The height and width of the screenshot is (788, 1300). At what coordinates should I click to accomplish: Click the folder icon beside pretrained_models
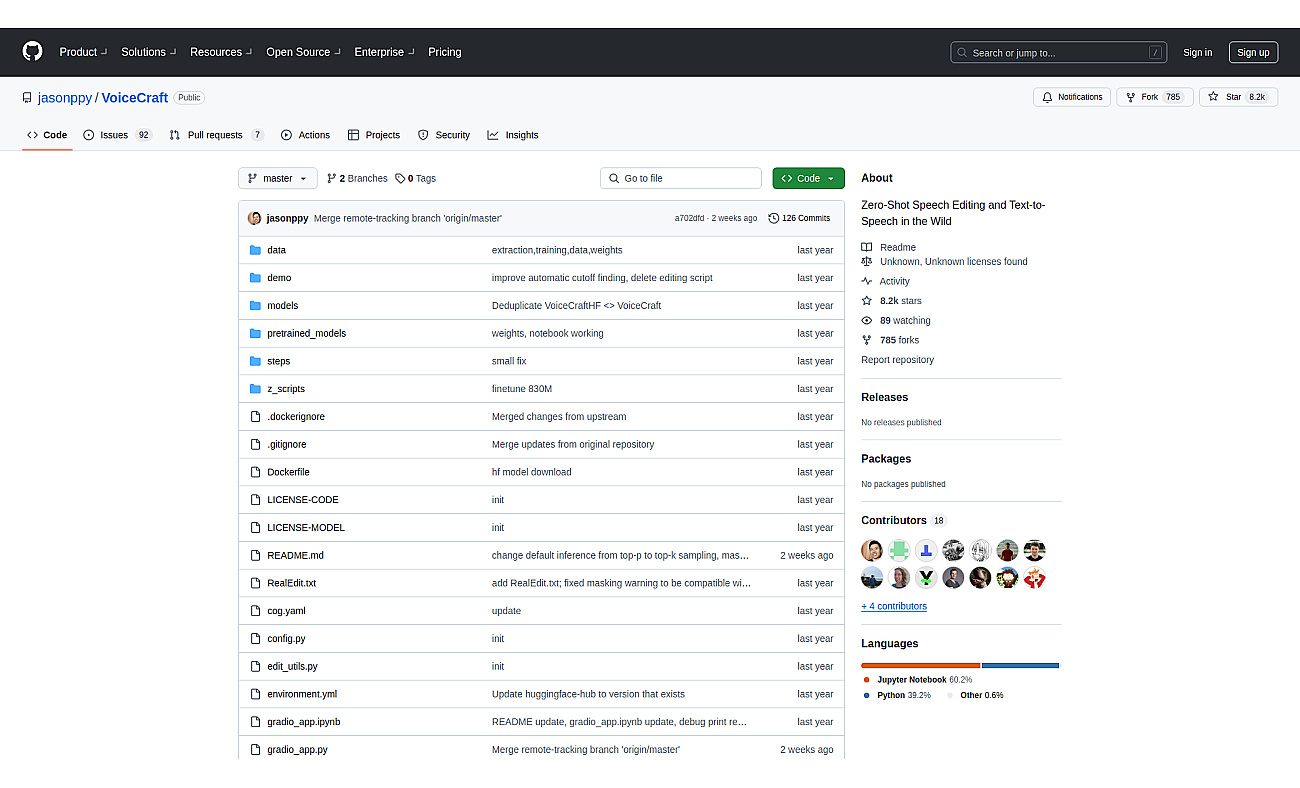255,333
